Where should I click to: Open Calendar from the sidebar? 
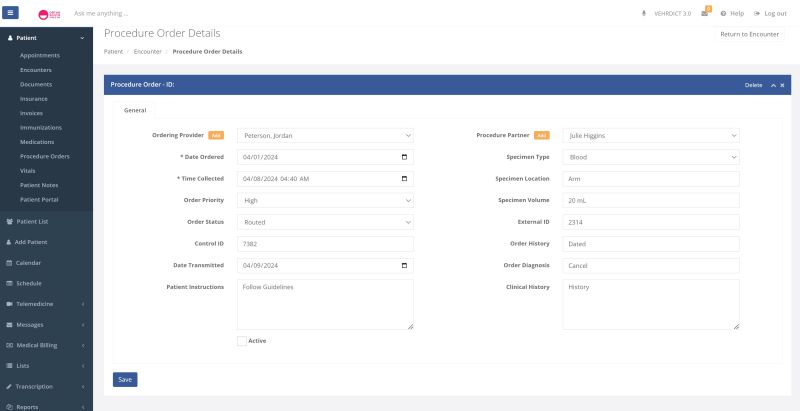point(28,262)
